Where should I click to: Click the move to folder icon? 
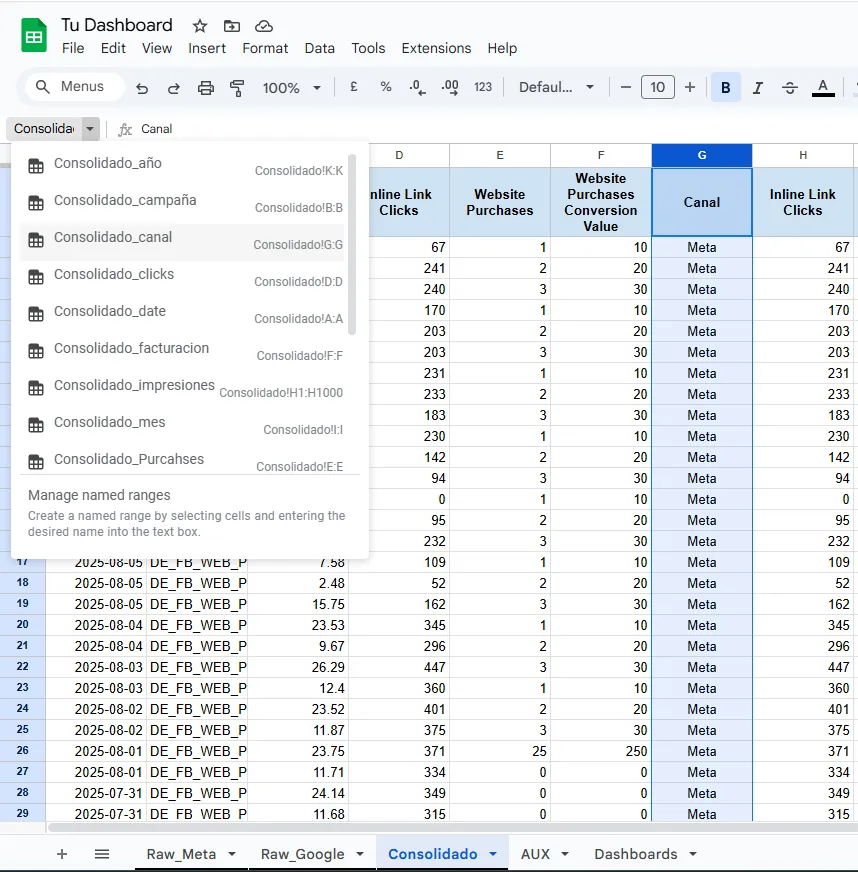pos(232,26)
